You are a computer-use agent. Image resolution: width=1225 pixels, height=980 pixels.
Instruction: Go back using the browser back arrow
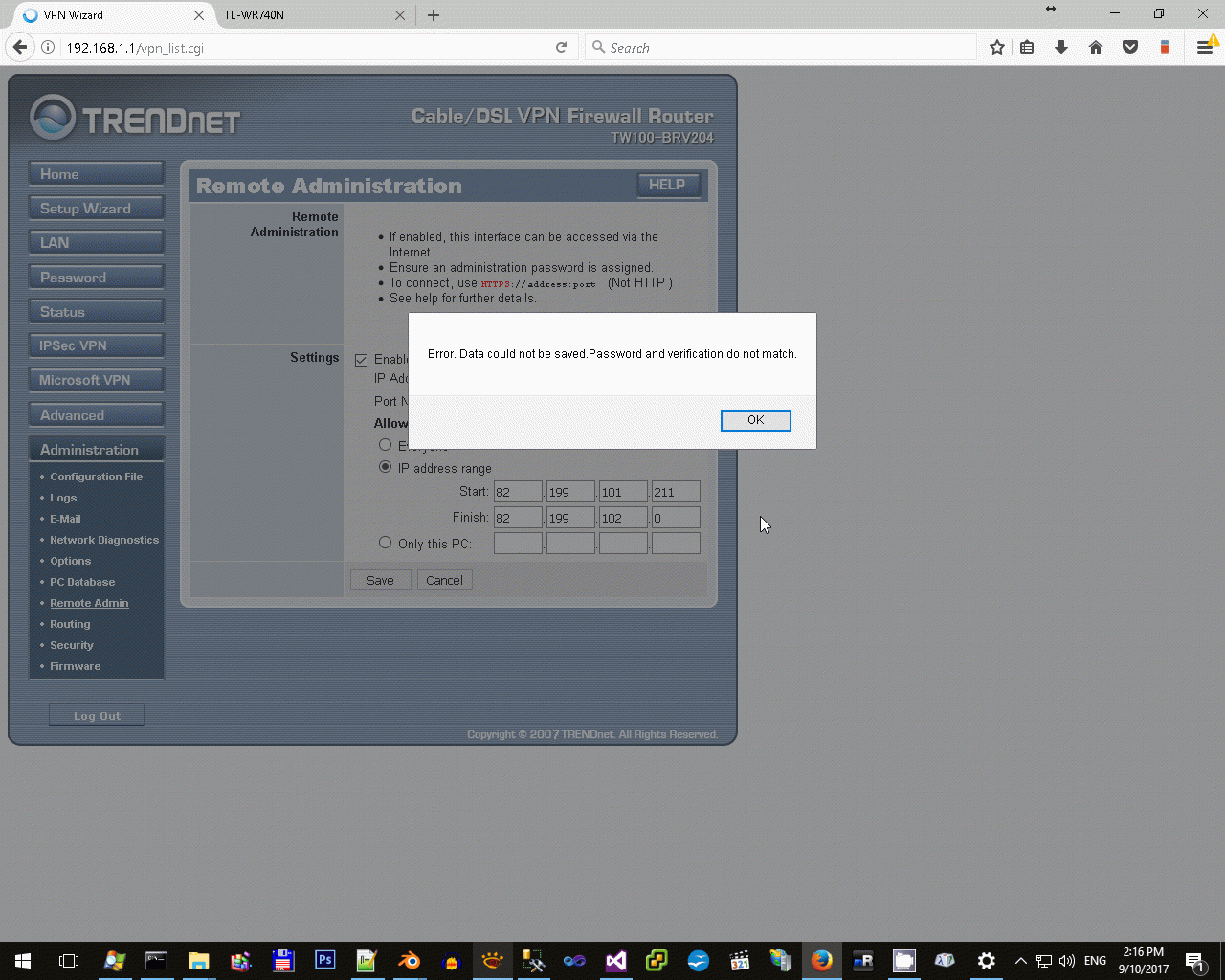coord(20,47)
